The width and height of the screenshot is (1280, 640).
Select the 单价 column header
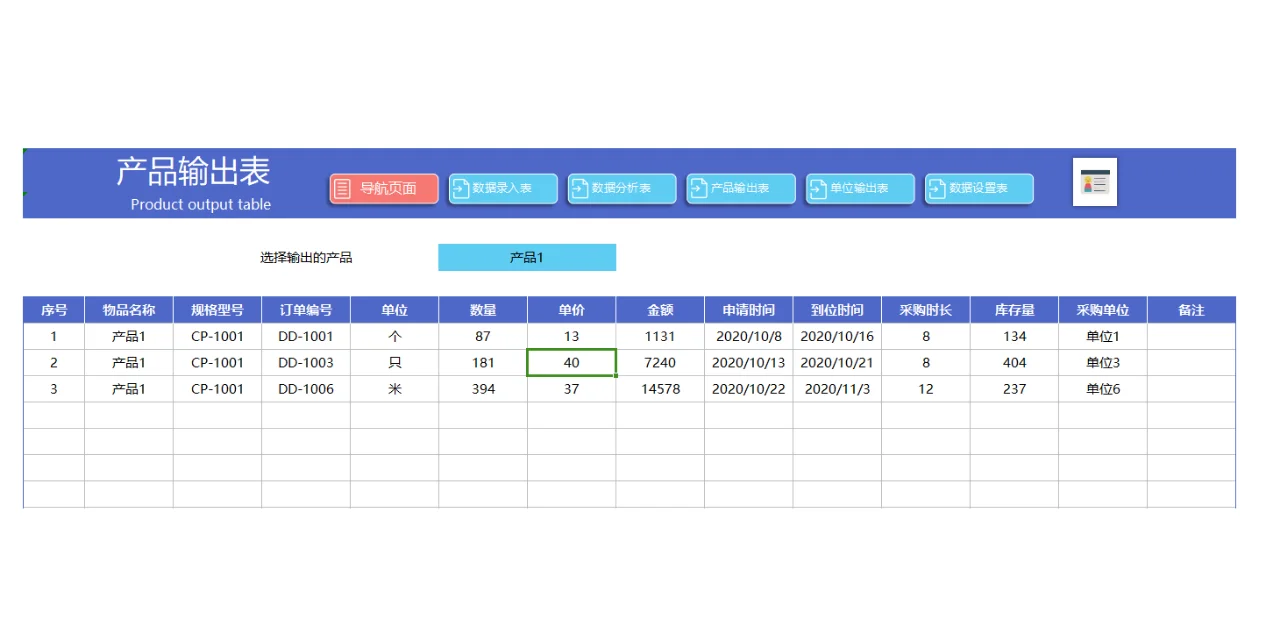click(x=571, y=310)
